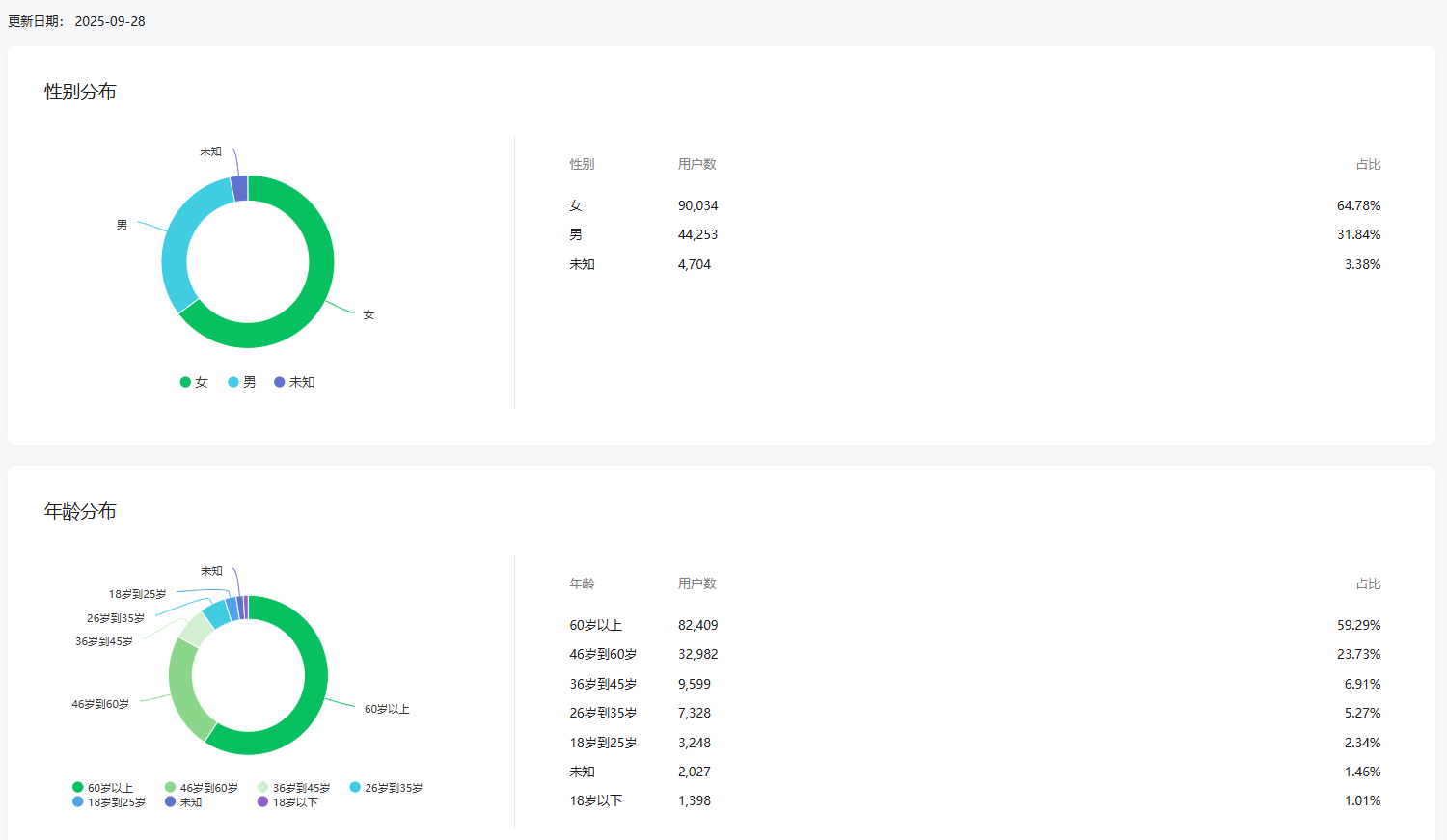Click the 46岁到60岁 callout label beside age donut
This screenshot has width=1447, height=840.
pos(100,704)
